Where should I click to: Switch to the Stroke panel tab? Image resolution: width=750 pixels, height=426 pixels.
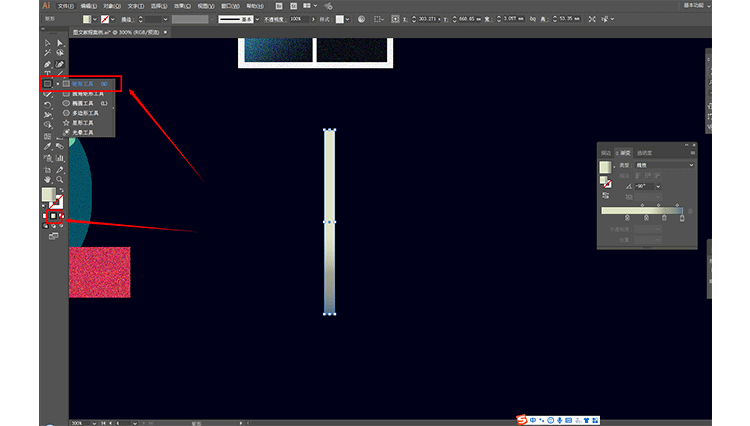click(606, 152)
